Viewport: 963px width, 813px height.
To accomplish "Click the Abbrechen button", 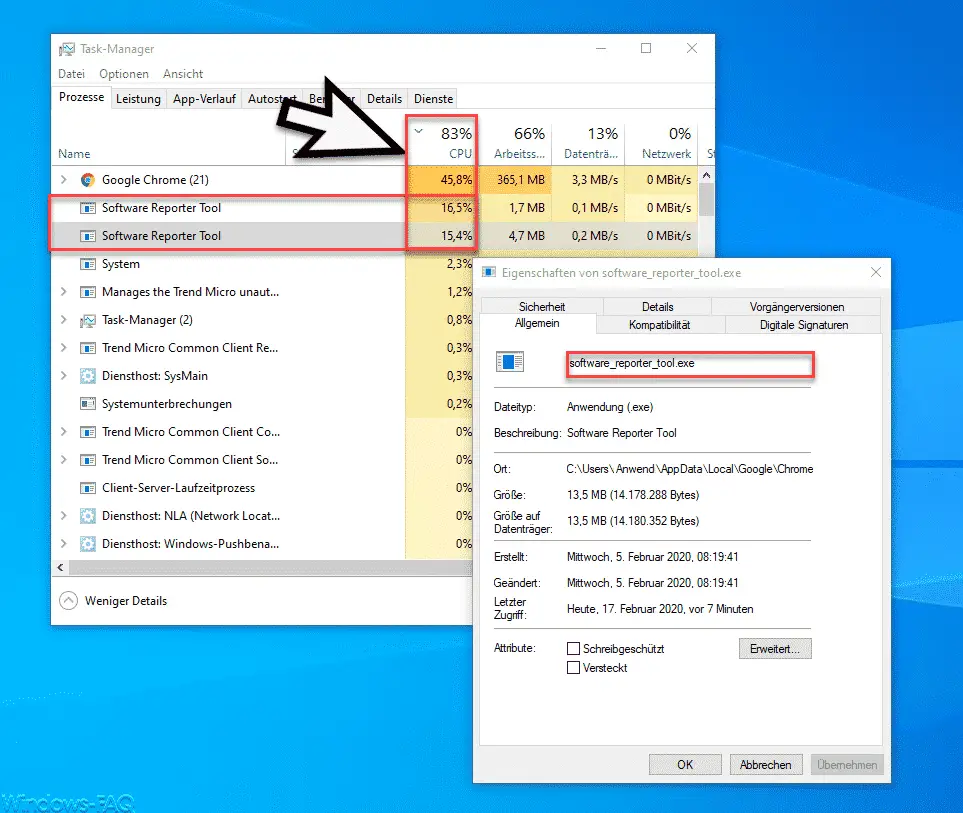I will point(765,764).
